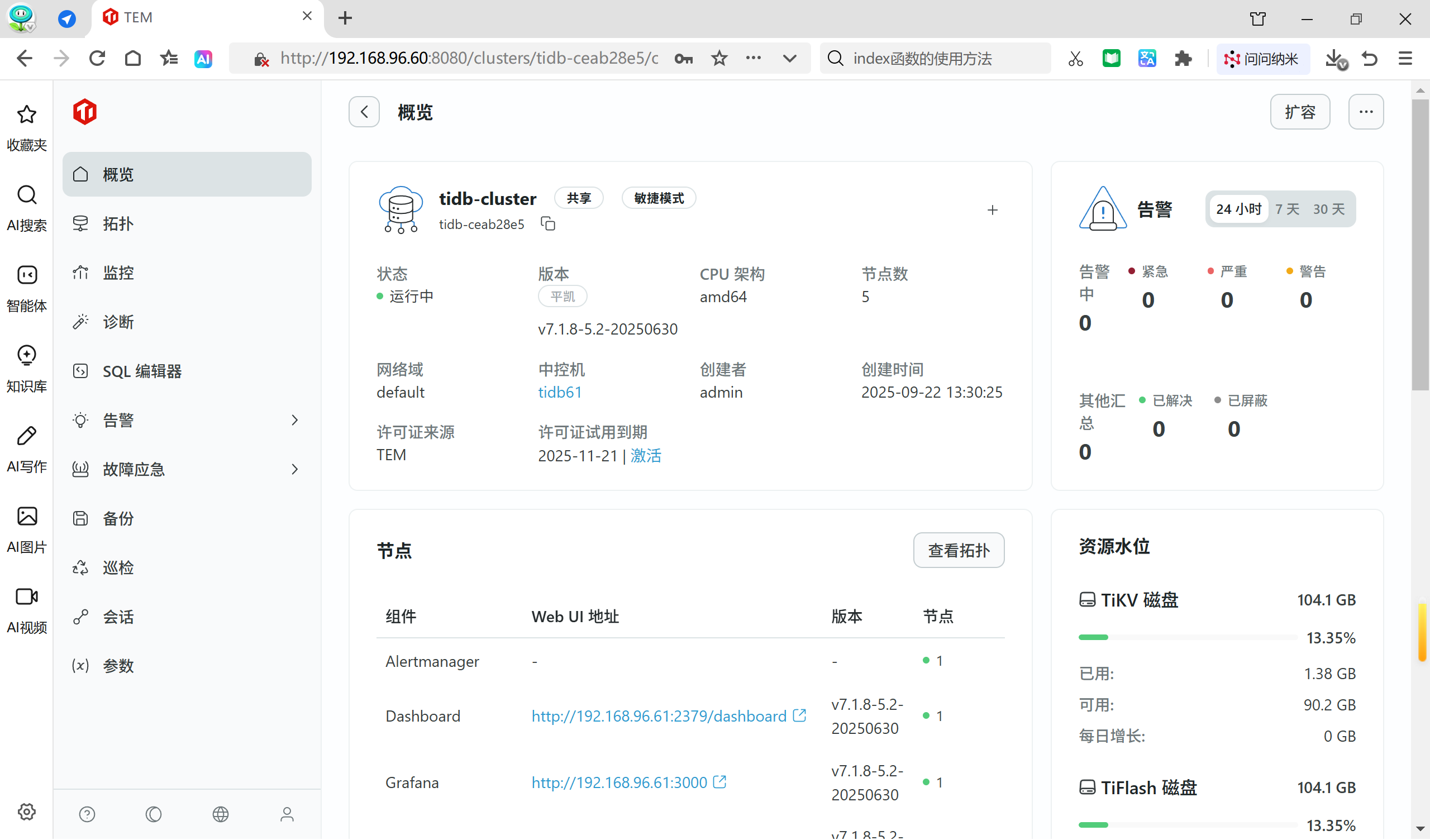
Task: Open AI视频 video tool icon
Action: [x=27, y=611]
